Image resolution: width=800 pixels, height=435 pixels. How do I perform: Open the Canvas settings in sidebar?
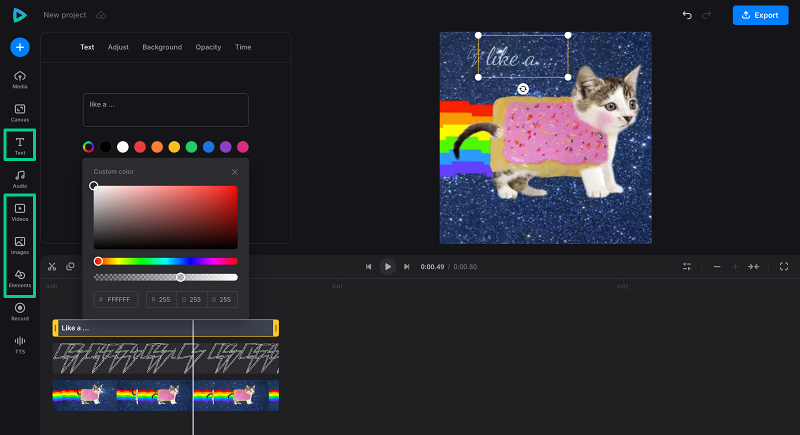(20, 111)
